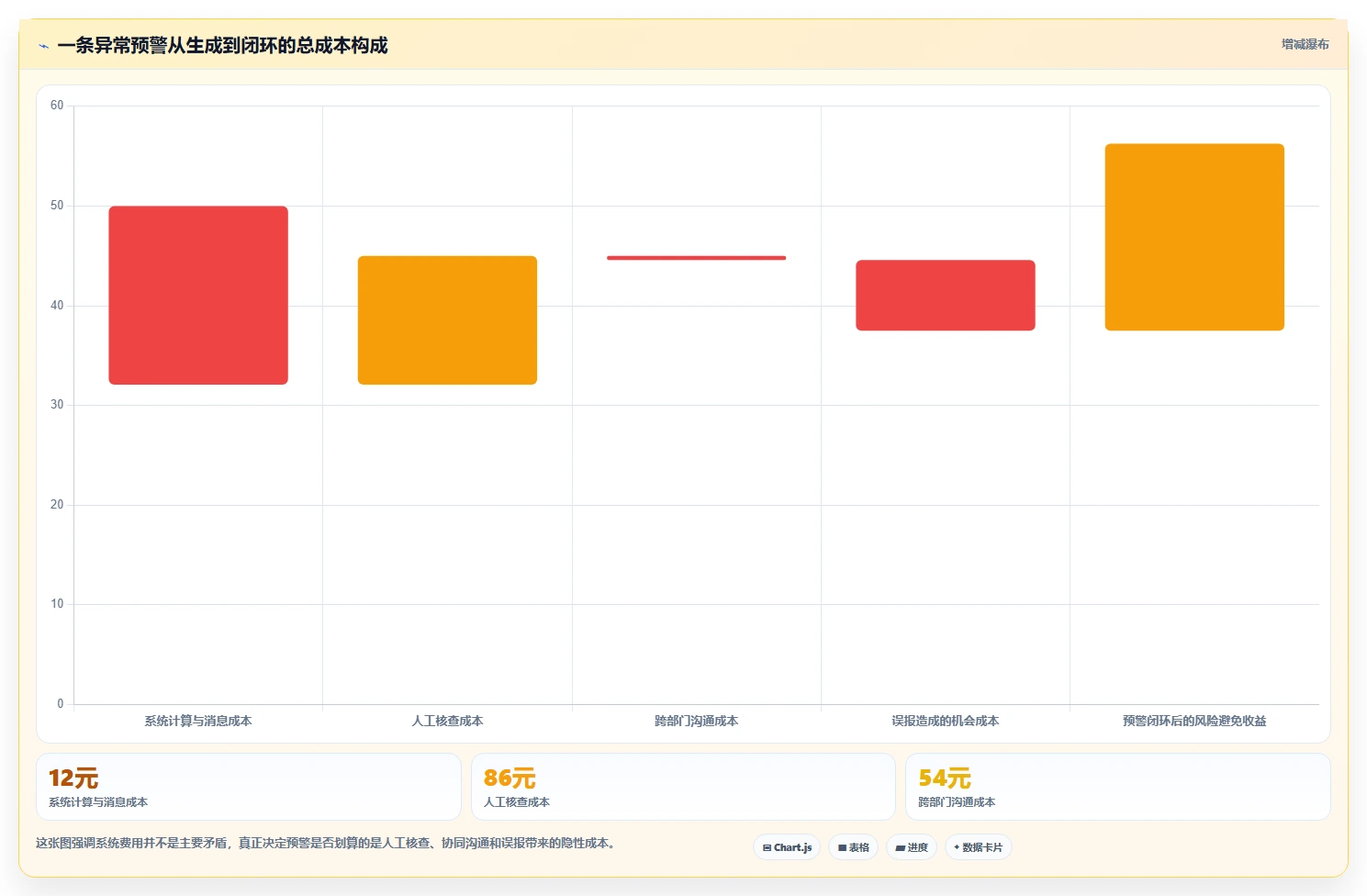Click the x-axis label 预警闭环后的风险避免收益
Viewport: 1367px width, 896px height.
point(1194,721)
